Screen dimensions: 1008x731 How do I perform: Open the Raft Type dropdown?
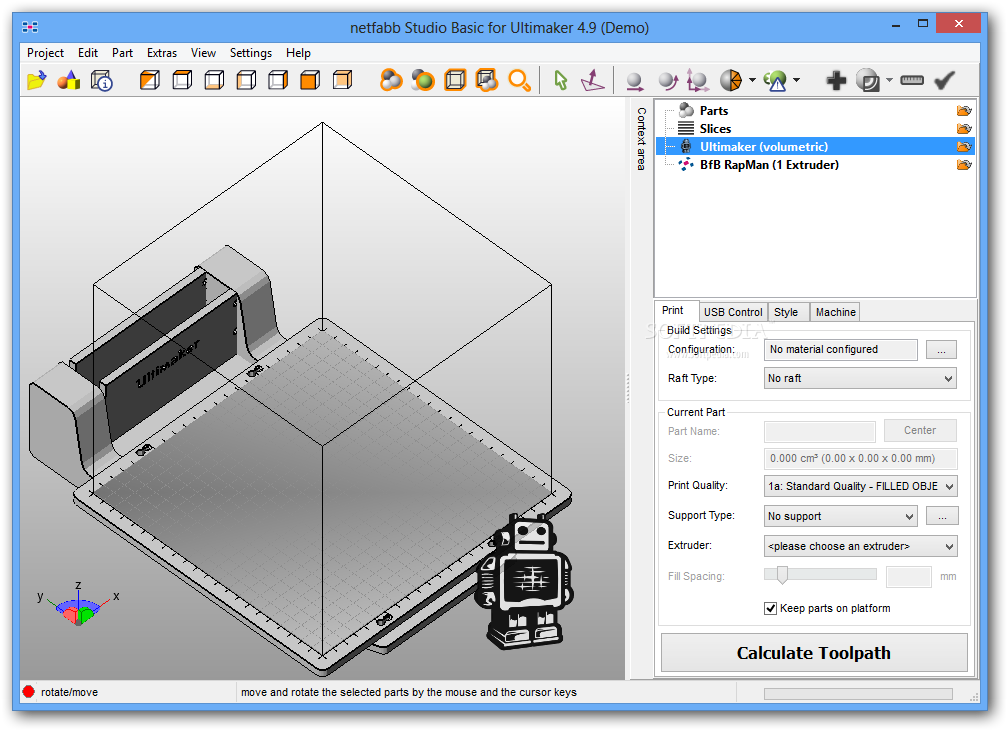[x=860, y=378]
